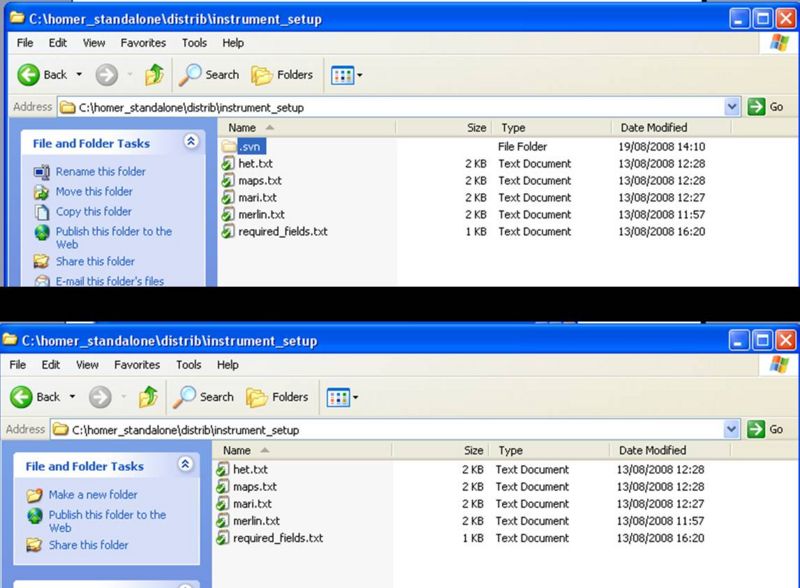Click the address path field in bottom window
Image resolution: width=800 pixels, height=588 pixels.
(x=390, y=430)
